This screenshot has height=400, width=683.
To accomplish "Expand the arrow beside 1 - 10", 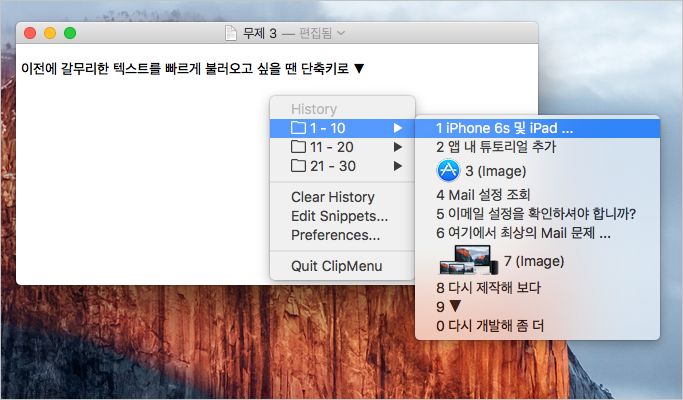I will tap(398, 128).
